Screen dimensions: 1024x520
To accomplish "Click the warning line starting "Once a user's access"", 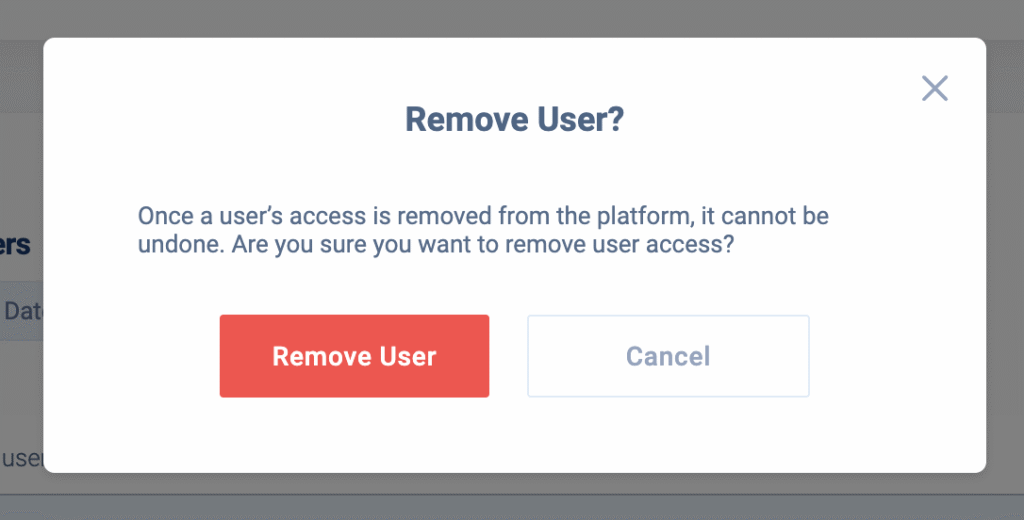I will (x=483, y=216).
